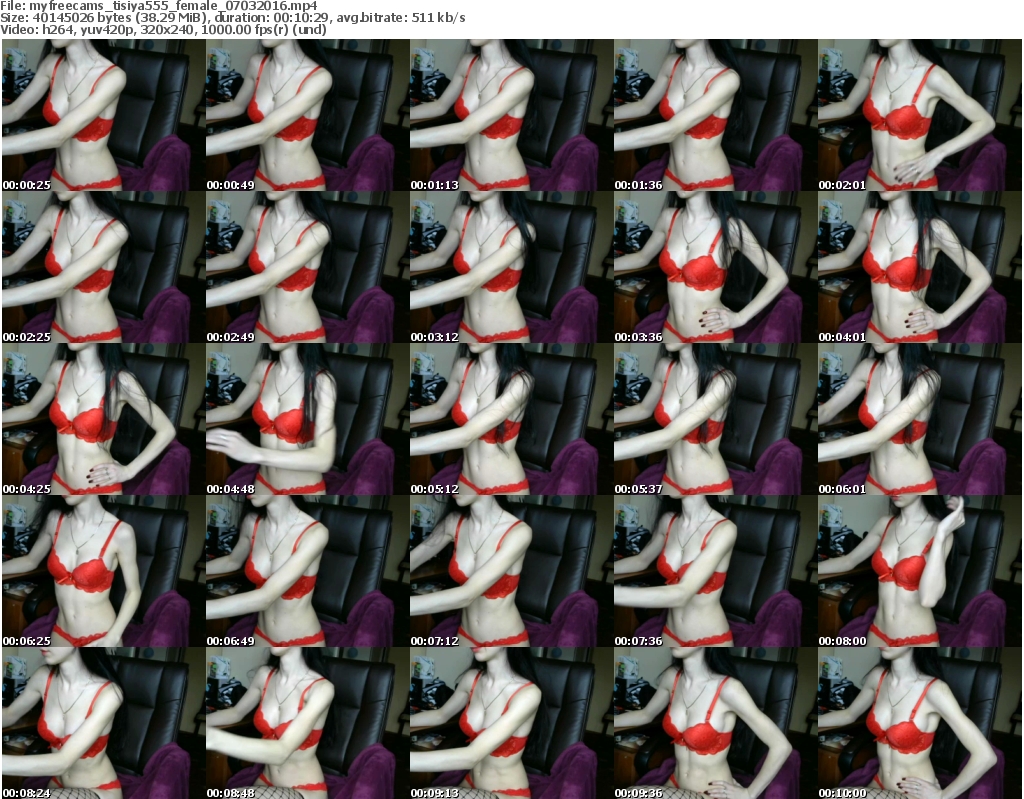Open the frame marked 00:07:12

pos(511,572)
